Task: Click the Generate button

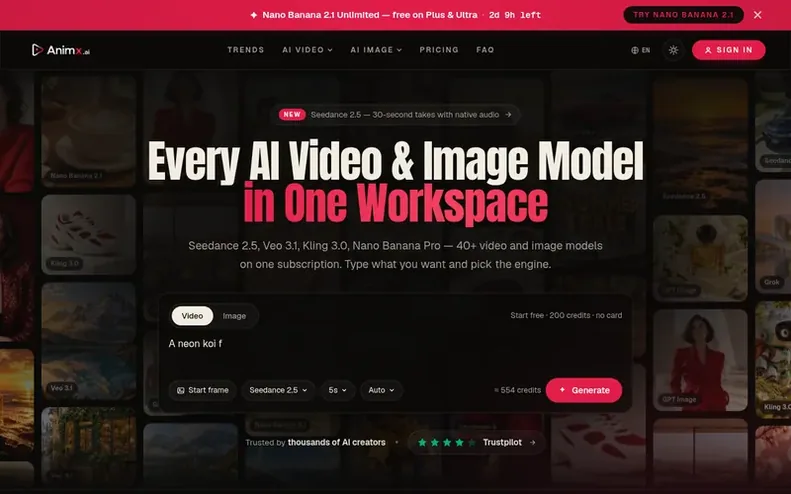Action: tap(584, 390)
